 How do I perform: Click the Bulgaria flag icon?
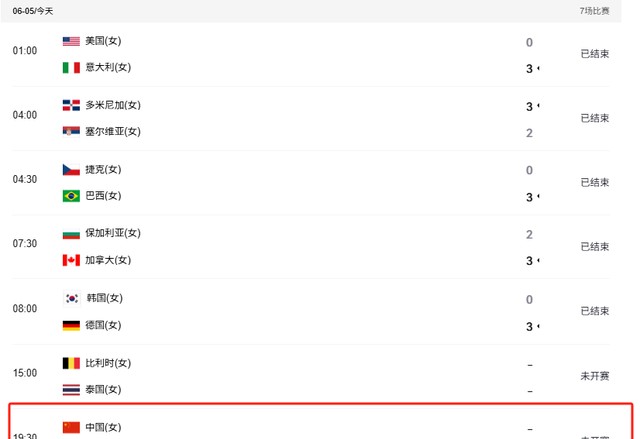[x=71, y=234]
